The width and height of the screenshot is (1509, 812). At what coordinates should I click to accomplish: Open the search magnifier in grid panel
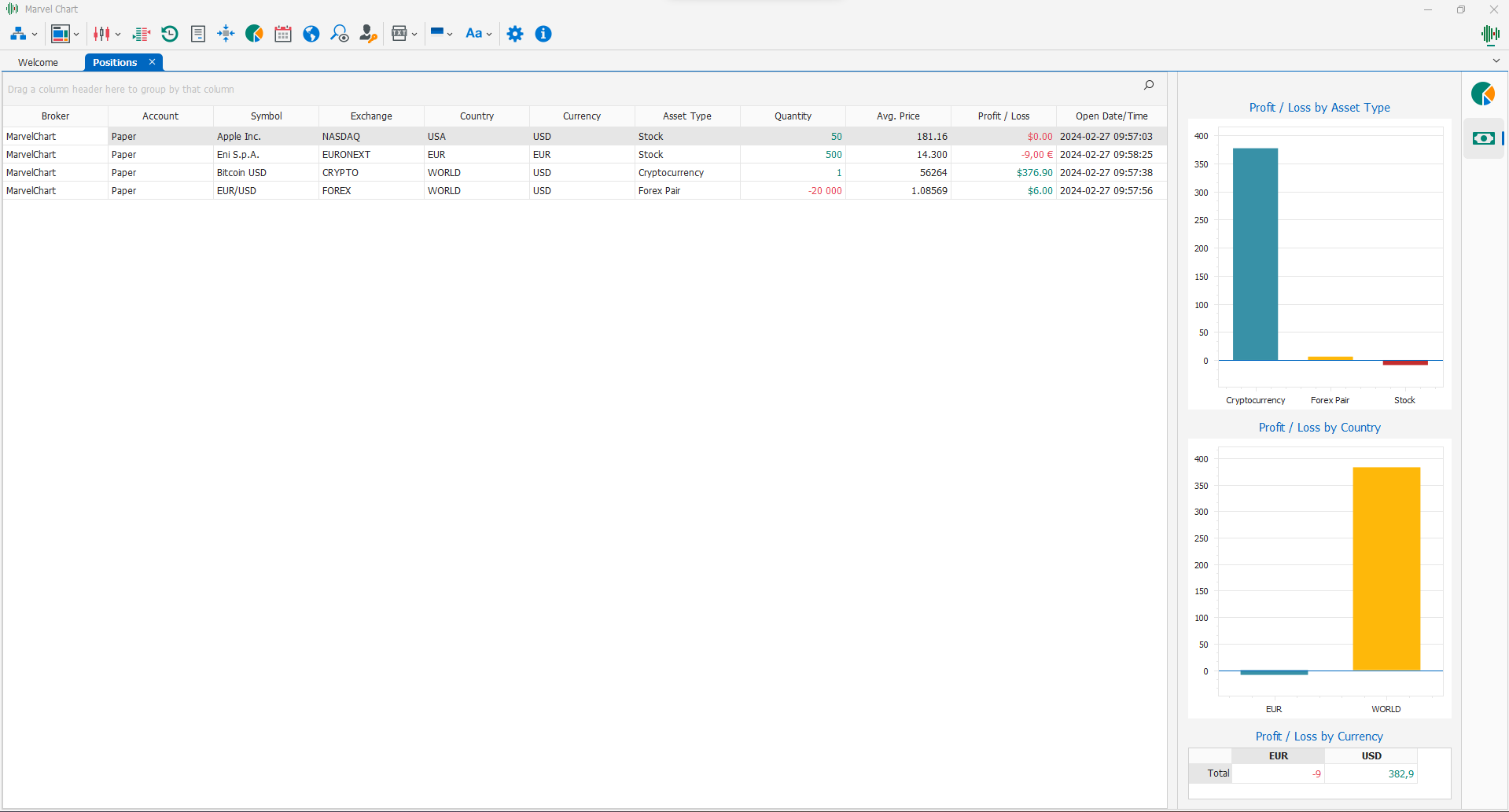pyautogui.click(x=1149, y=85)
